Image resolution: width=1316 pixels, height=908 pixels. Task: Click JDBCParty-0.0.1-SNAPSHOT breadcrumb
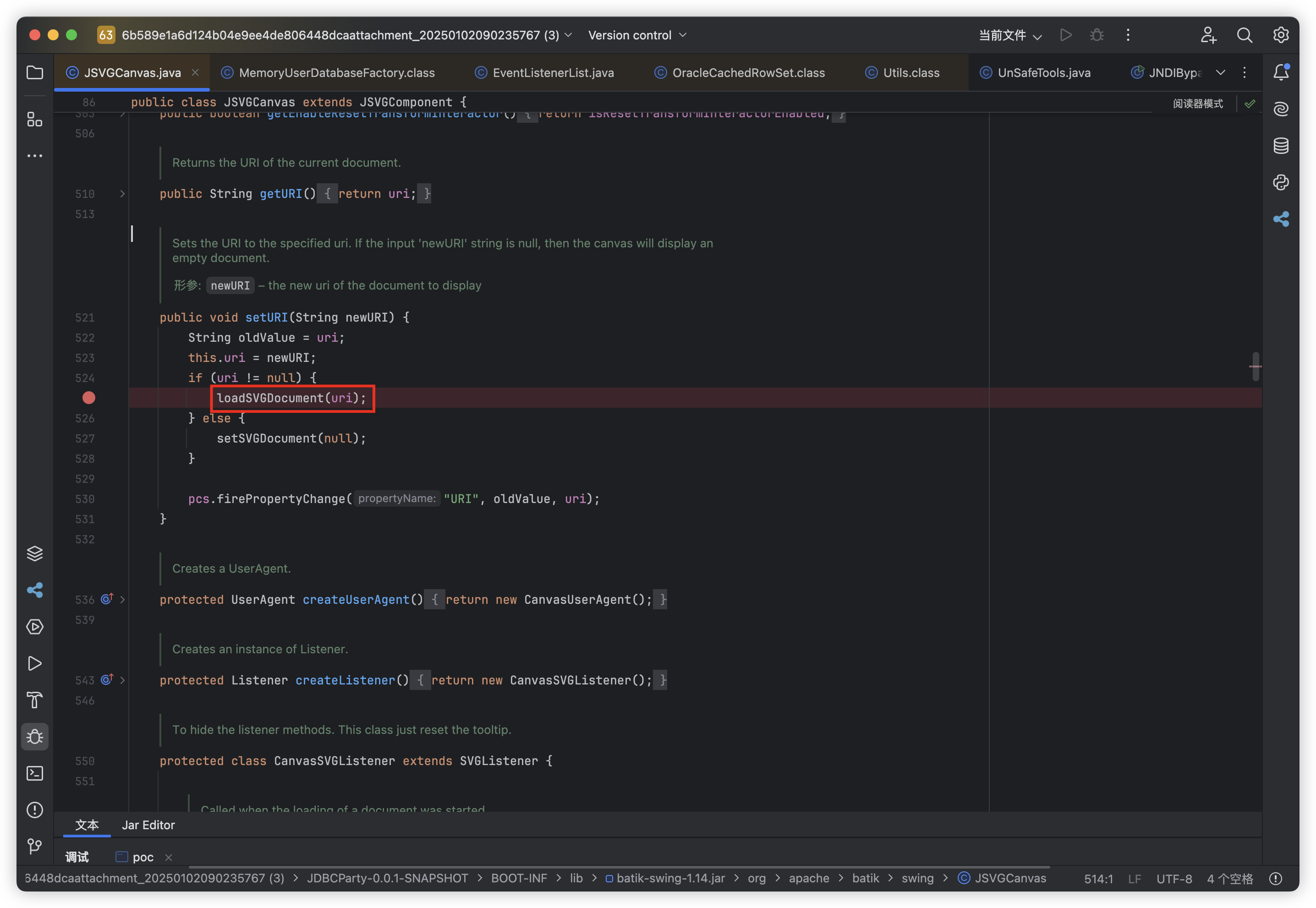(x=388, y=878)
